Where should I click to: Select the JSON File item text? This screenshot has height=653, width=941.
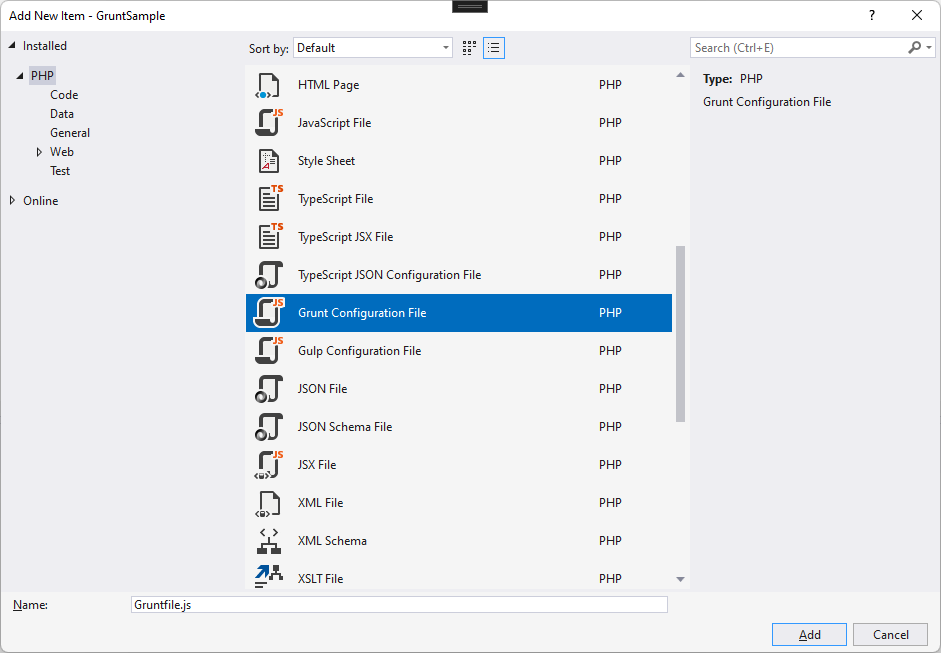(x=322, y=389)
